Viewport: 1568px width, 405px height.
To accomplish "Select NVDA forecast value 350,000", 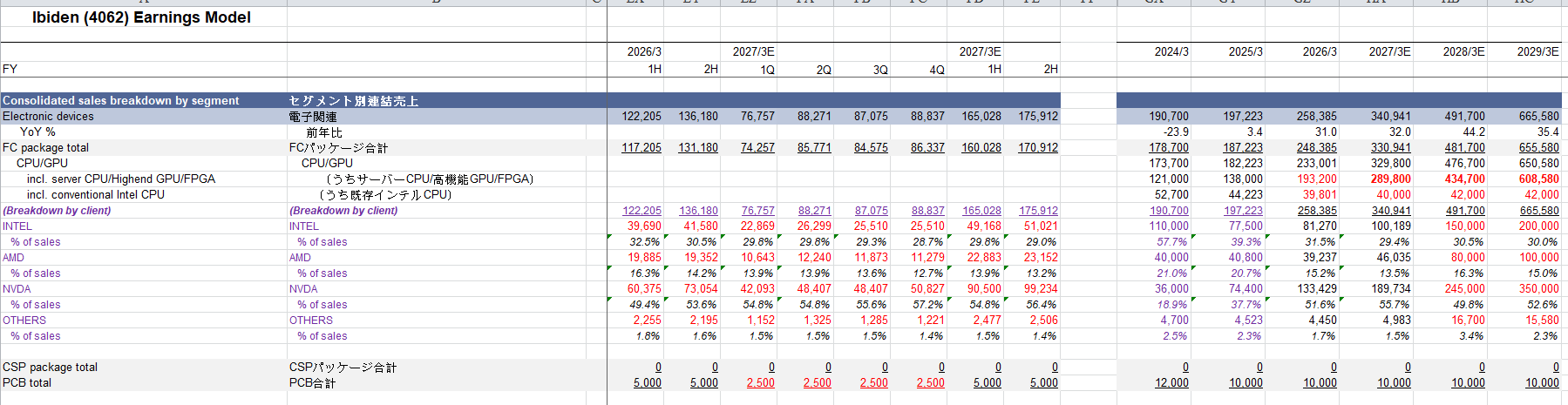I will (x=1539, y=289).
